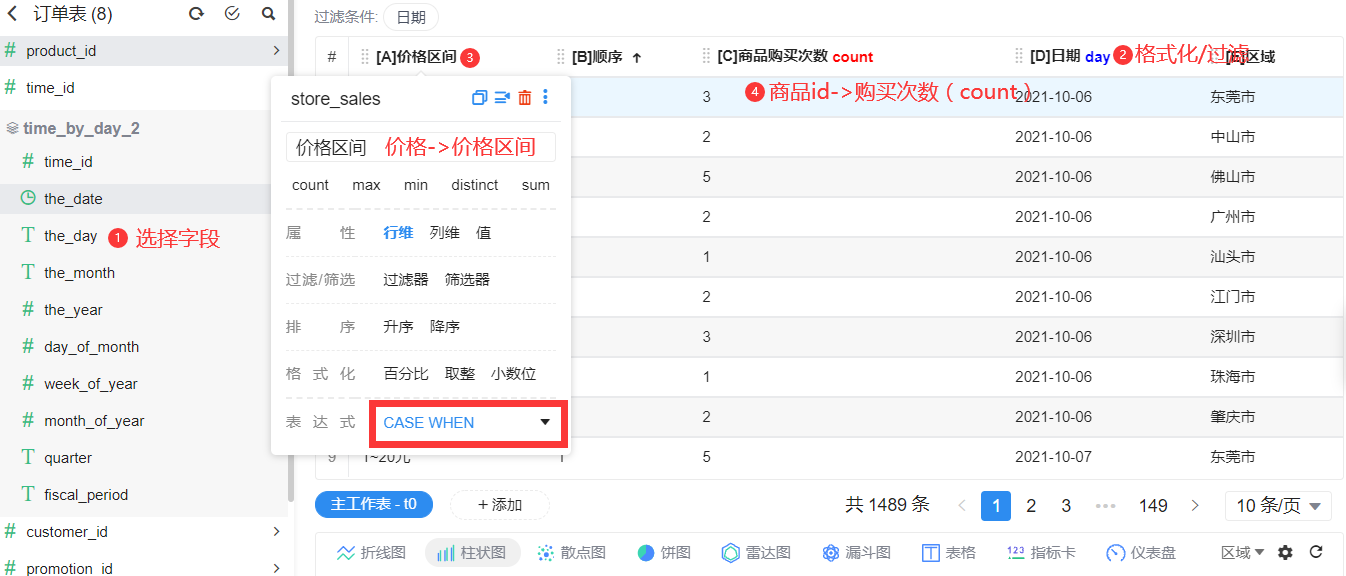Image resolution: width=1346 pixels, height=576 pixels.
Task: Click the check-circle icon in the 订单表 header
Action: (232, 14)
